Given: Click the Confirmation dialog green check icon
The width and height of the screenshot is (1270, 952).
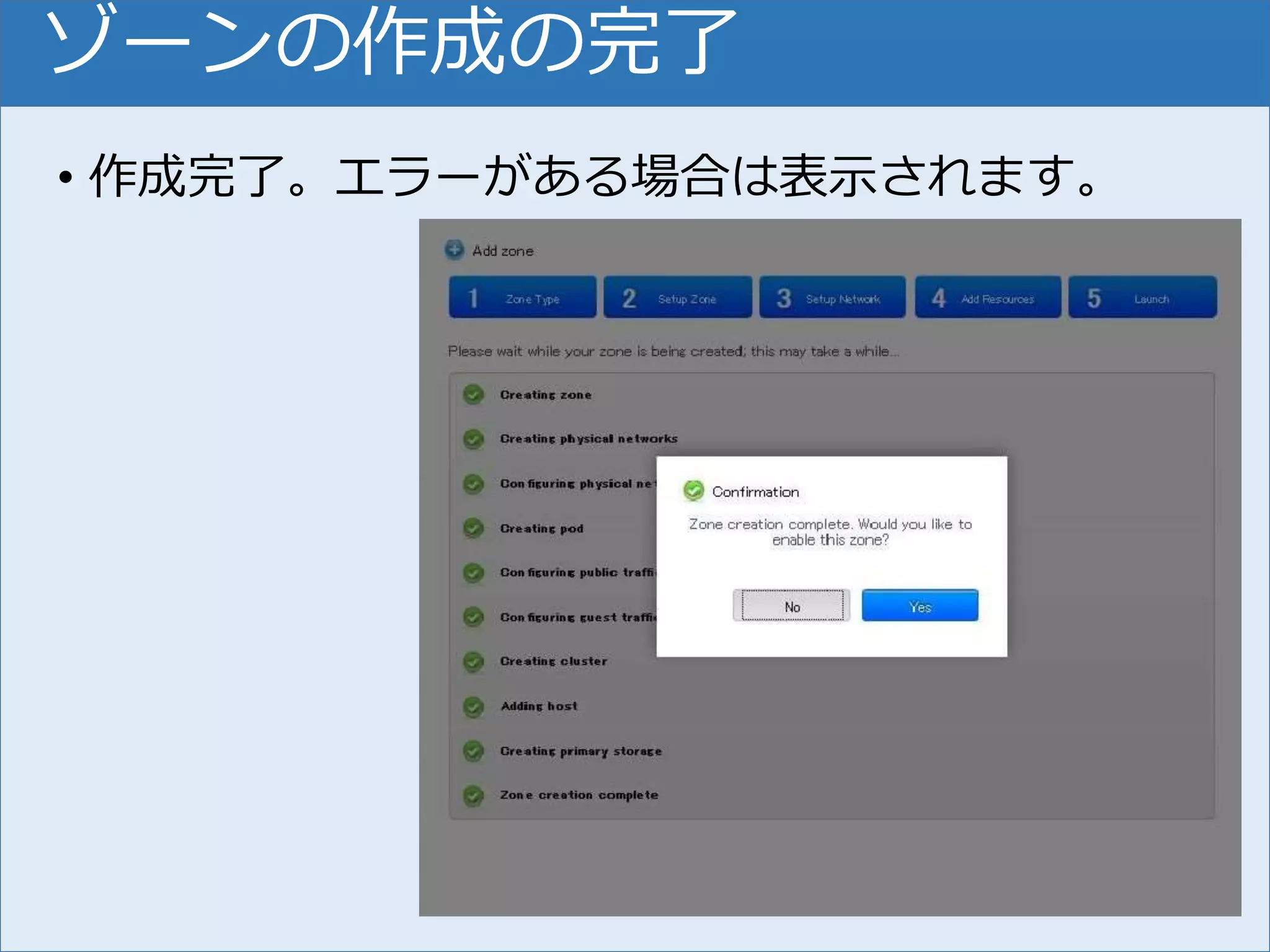Looking at the screenshot, I should (x=693, y=491).
